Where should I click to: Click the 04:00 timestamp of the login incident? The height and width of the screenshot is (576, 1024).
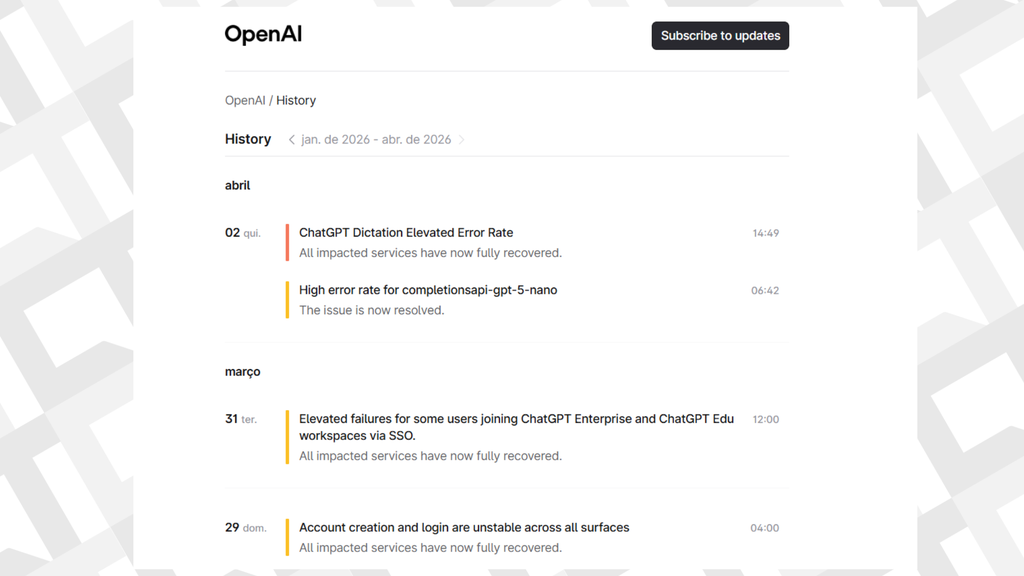(765, 528)
